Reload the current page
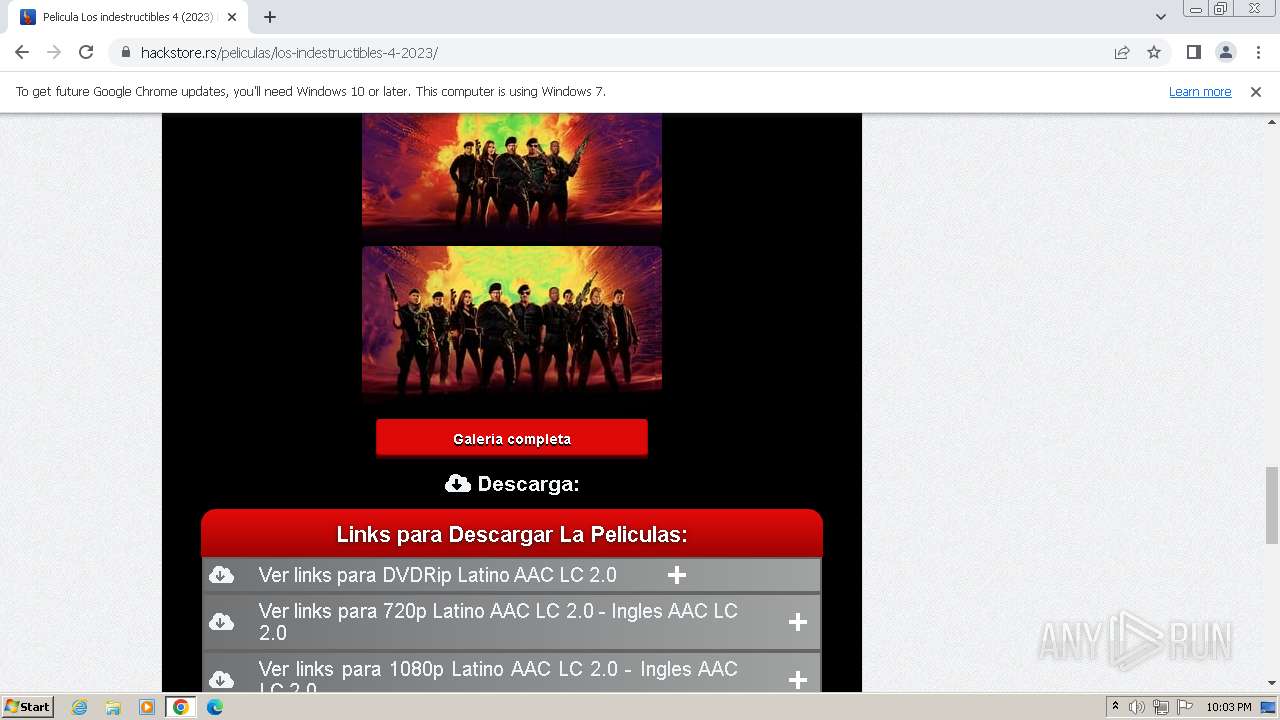 click(x=86, y=52)
